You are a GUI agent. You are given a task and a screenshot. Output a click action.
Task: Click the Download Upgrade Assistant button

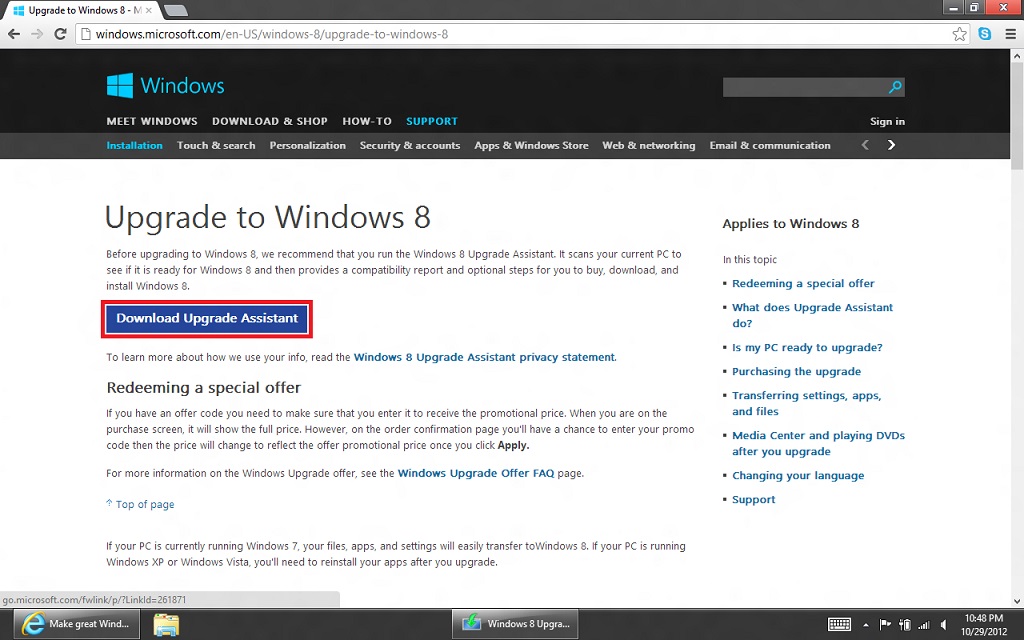(x=207, y=318)
